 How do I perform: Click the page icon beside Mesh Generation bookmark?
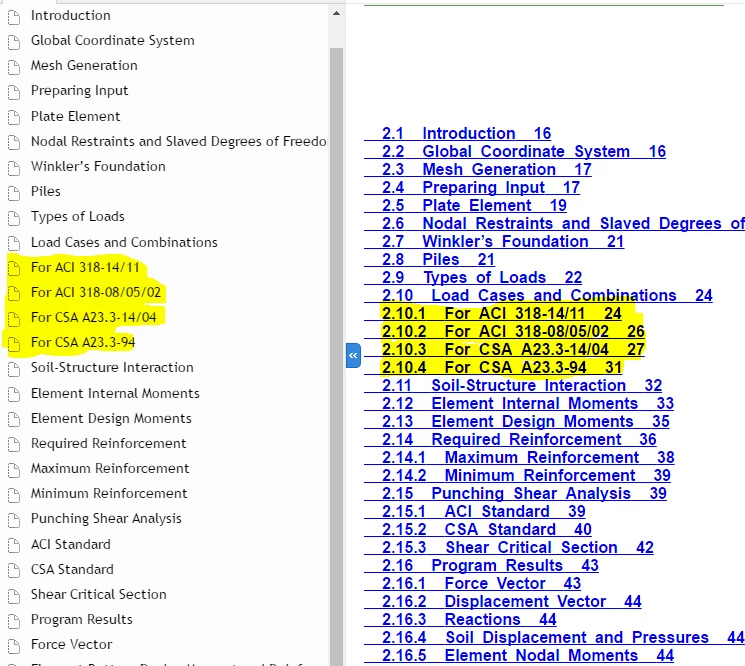(14, 67)
